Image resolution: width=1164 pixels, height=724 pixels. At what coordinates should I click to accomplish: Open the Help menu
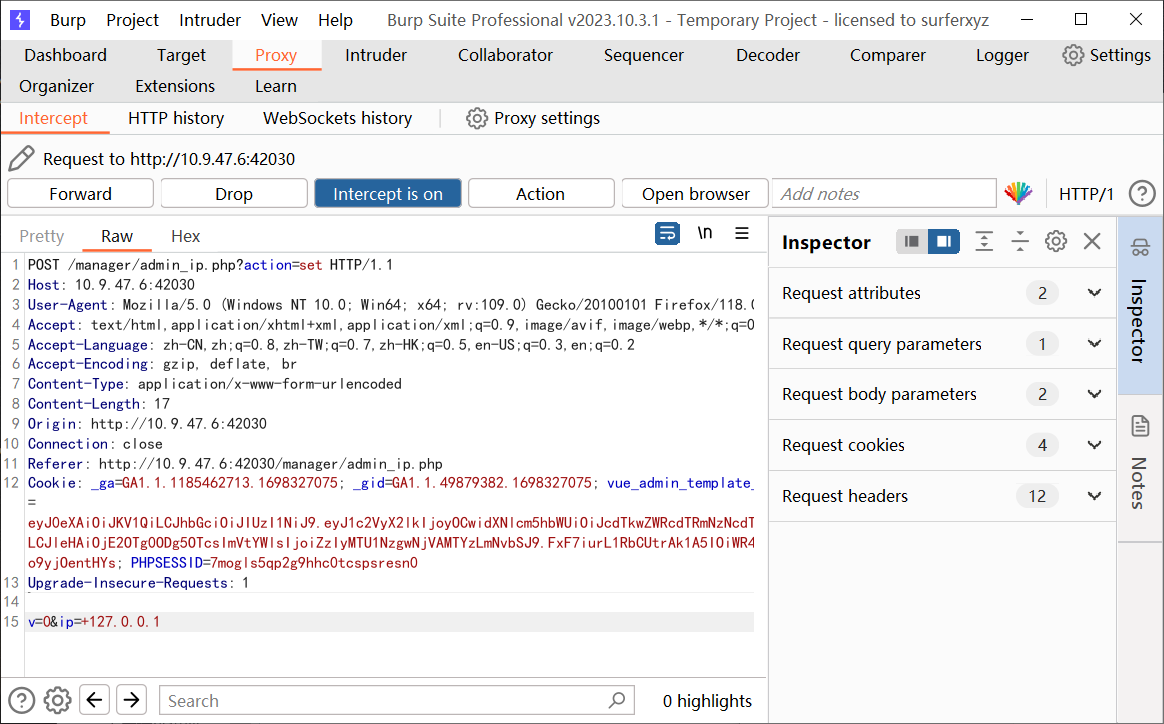point(336,20)
